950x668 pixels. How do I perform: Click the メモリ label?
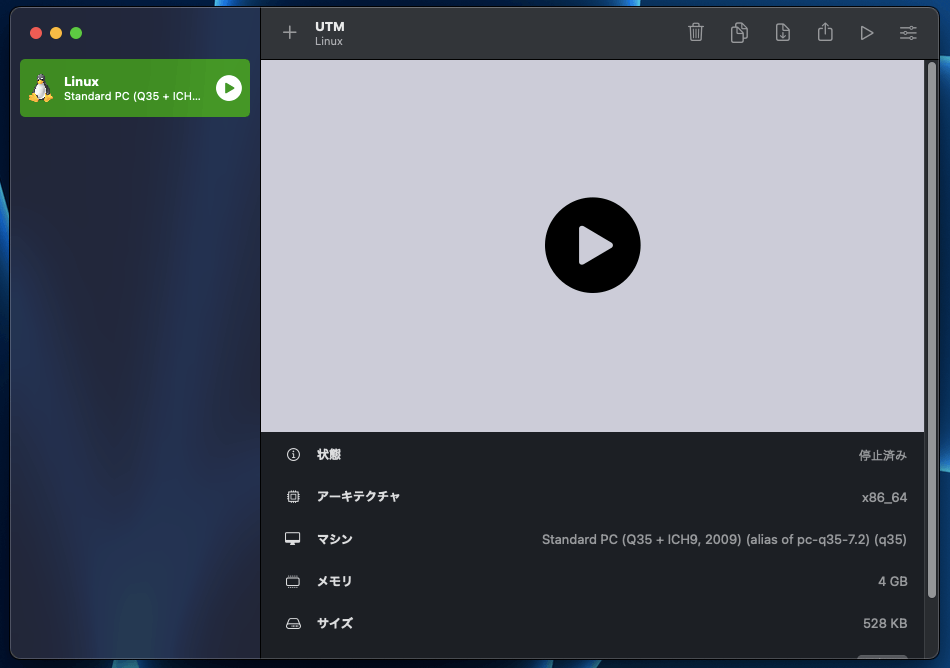334,581
